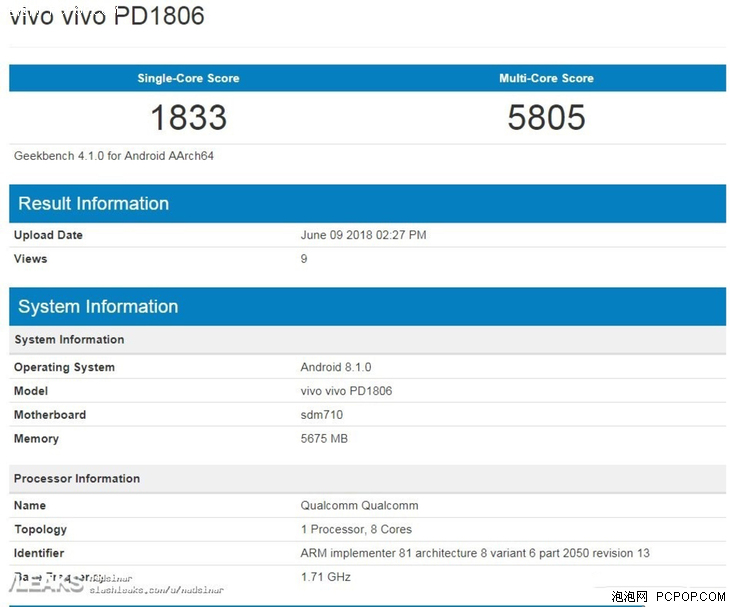Click the 'Android 8.1.0' value
Image resolution: width=730 pixels, height=607 pixels.
336,367
